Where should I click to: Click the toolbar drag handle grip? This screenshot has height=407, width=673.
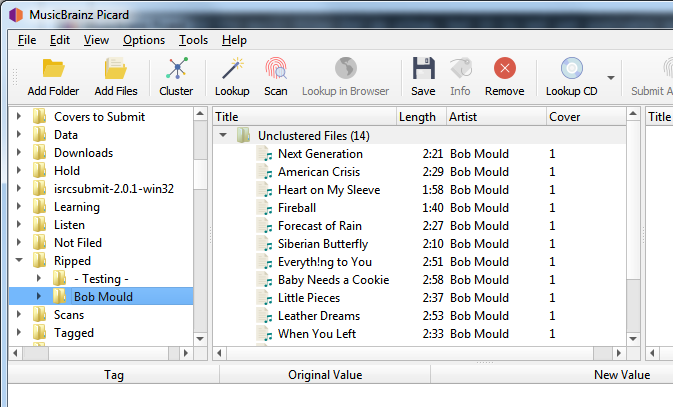(15, 77)
